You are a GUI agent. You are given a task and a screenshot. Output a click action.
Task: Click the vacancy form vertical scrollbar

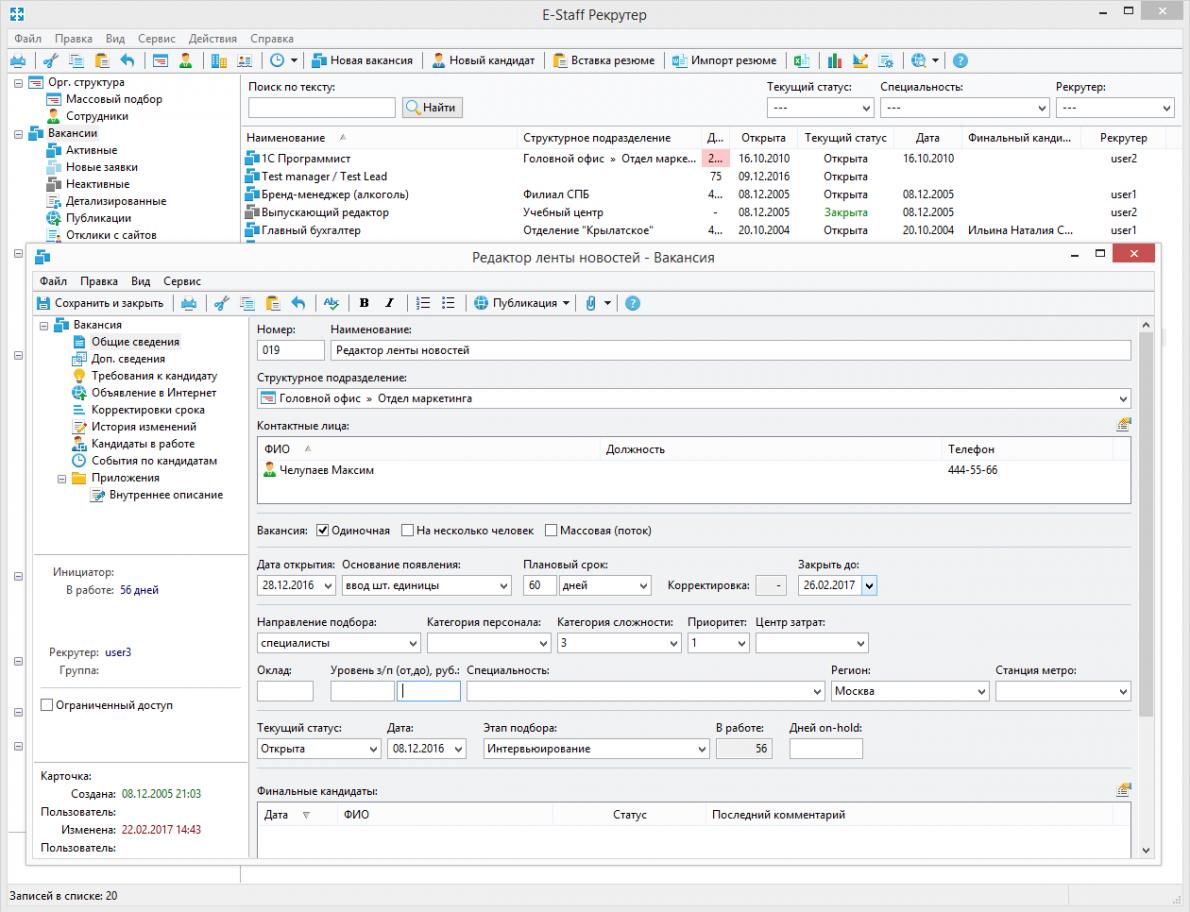1146,524
